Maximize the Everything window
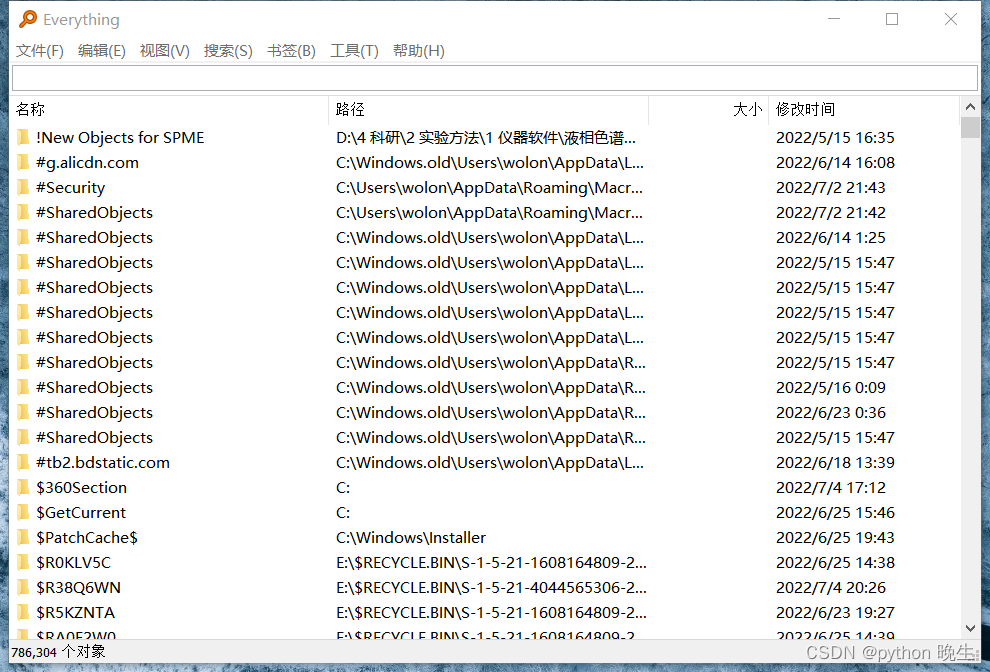990x672 pixels. click(x=892, y=19)
